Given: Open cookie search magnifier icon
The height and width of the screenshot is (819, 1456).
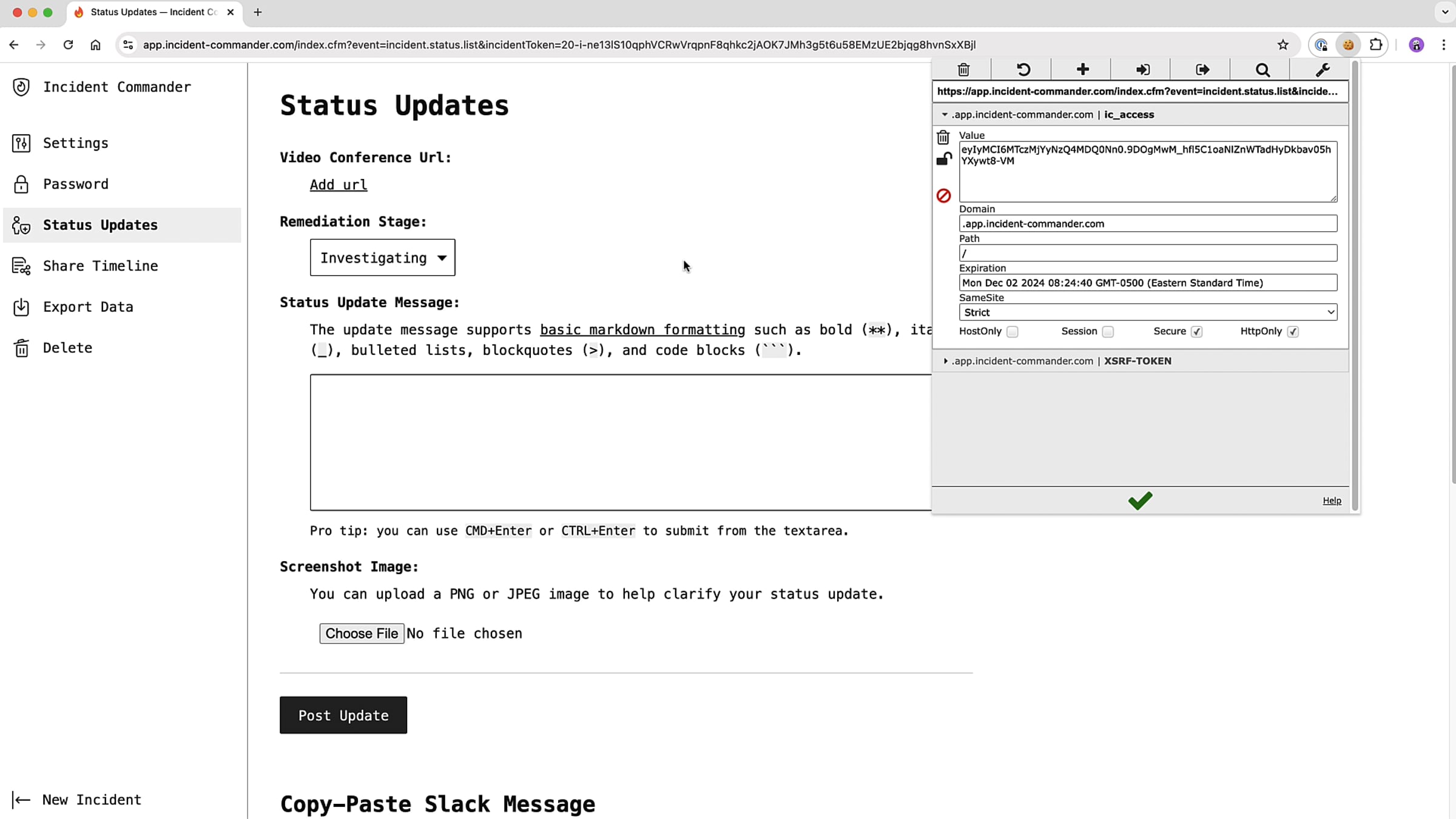Looking at the screenshot, I should [x=1262, y=70].
